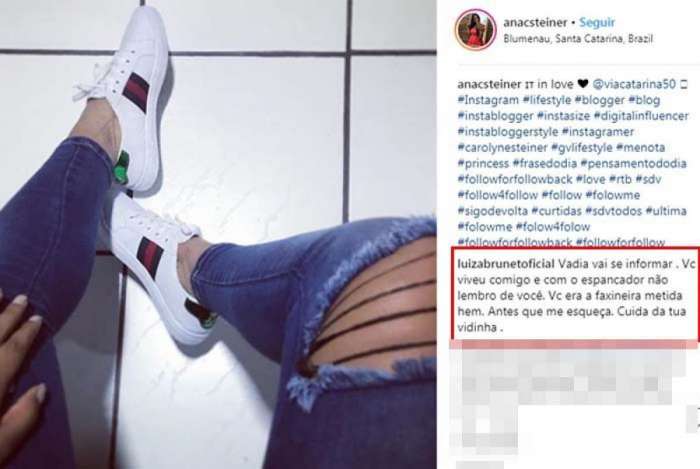Viewport: 700px width, 469px height.
Task: Open the #pensamentododia hashtag
Action: (633, 163)
